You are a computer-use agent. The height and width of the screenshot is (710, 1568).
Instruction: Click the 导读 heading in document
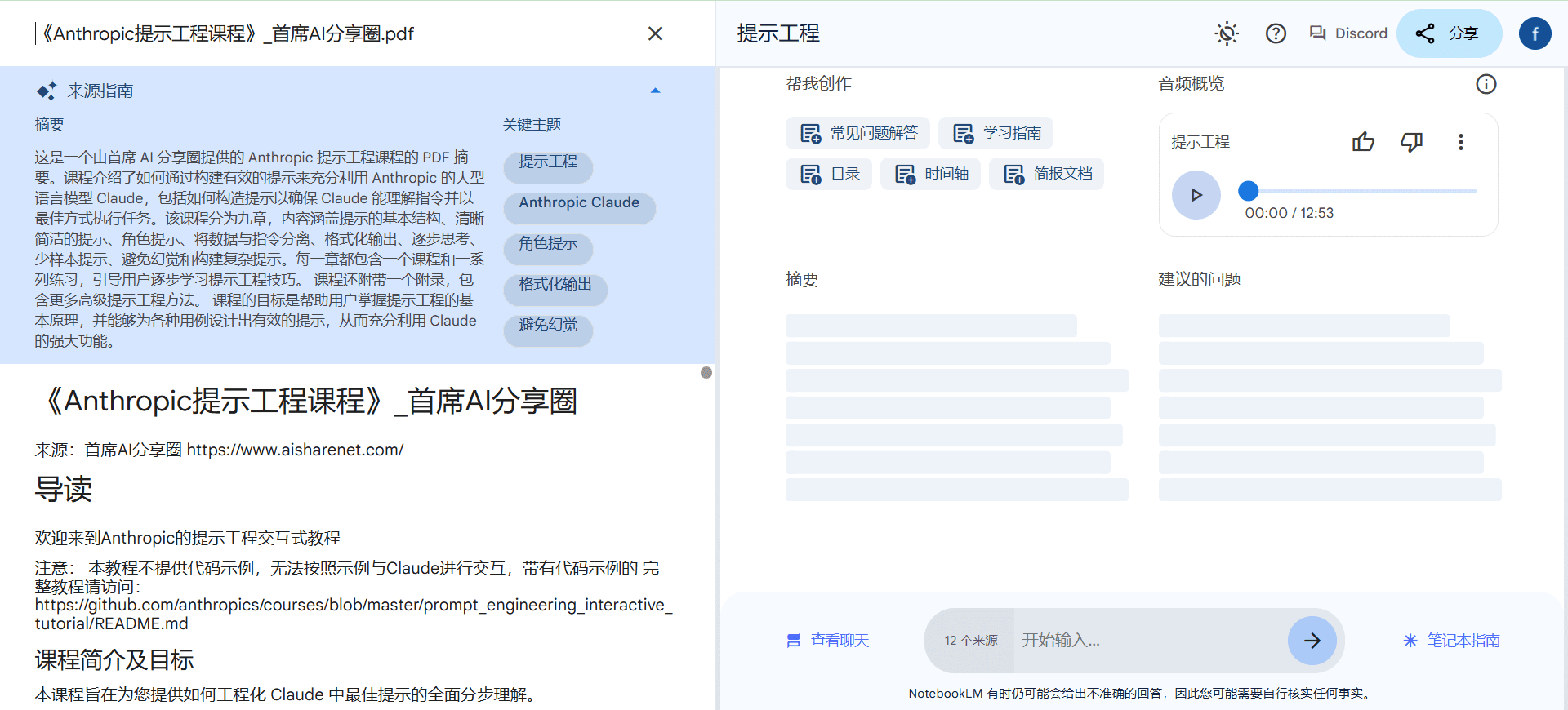(64, 490)
